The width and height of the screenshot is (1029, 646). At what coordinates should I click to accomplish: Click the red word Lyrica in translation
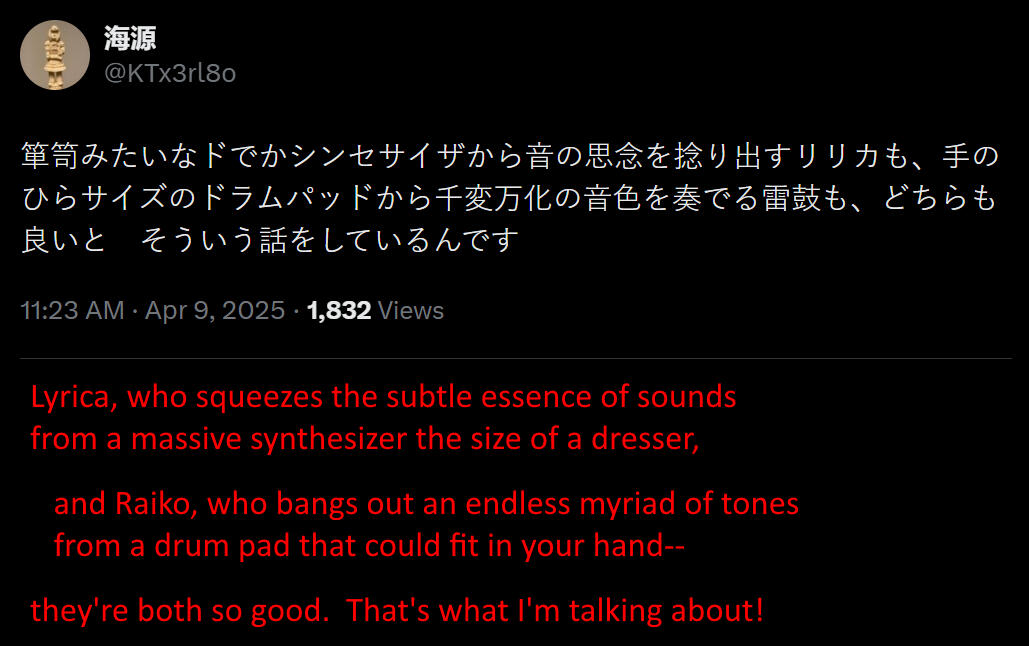[74, 397]
